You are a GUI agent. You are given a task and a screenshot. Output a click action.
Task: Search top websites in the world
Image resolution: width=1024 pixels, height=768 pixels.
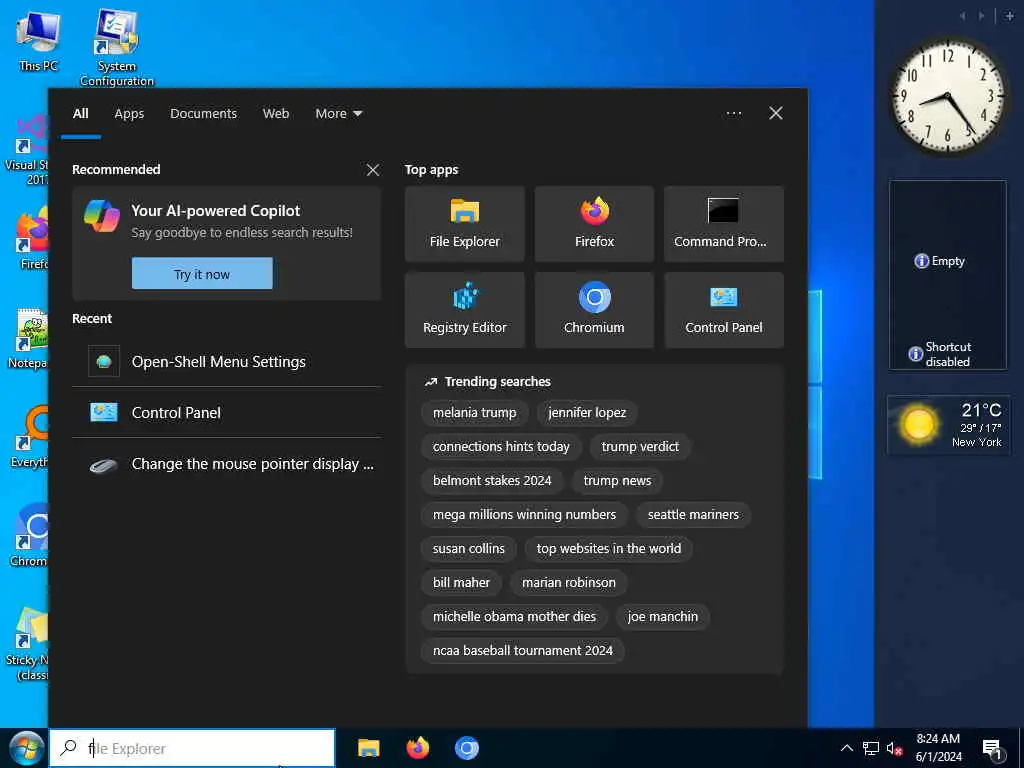[609, 549]
